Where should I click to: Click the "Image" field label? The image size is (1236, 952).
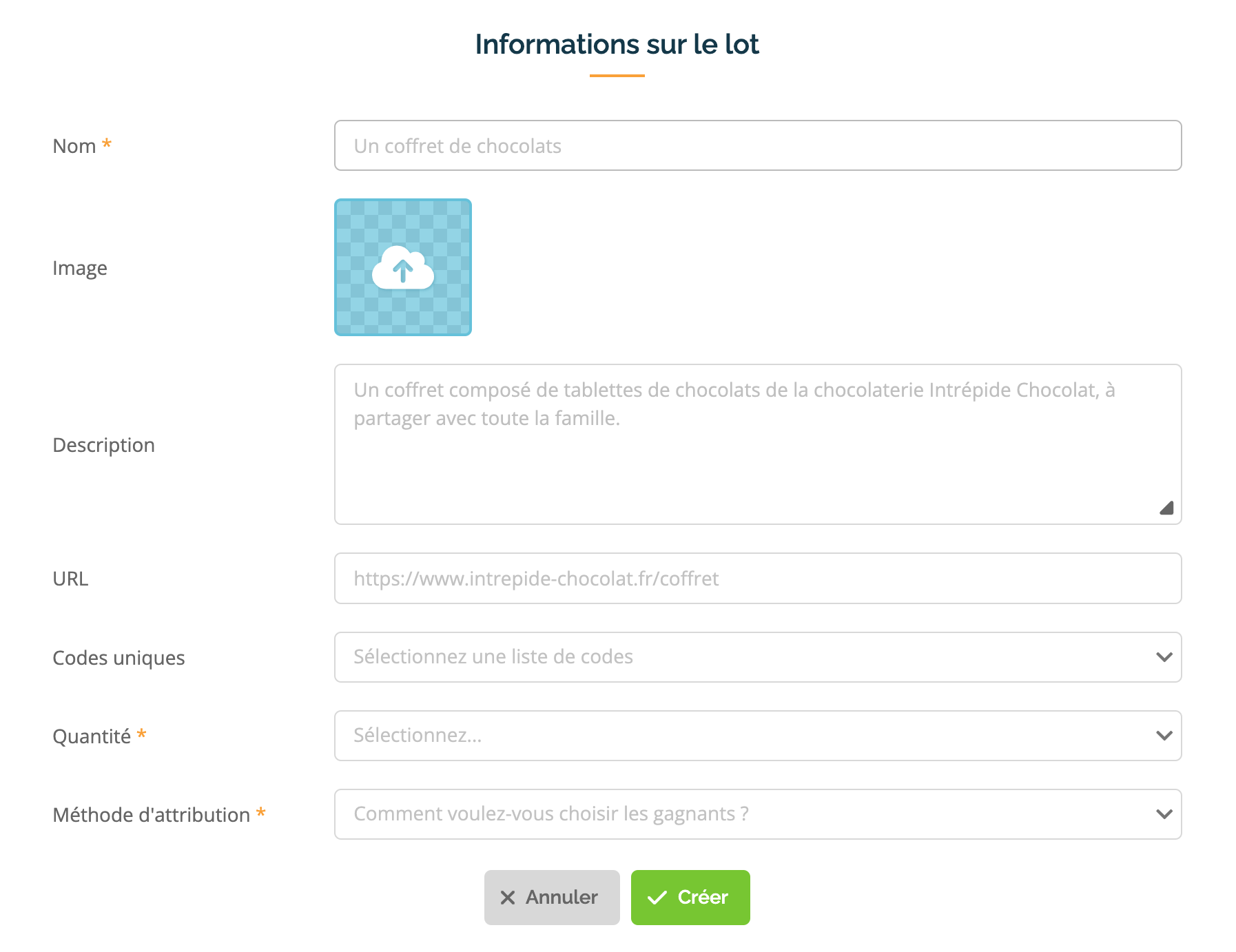point(80,269)
